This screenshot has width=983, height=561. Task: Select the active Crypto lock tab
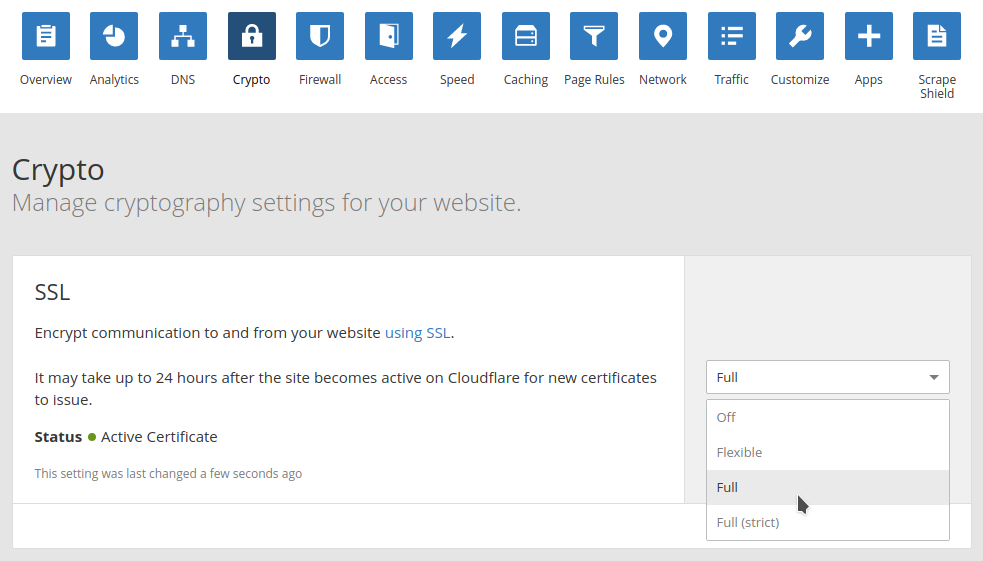(x=252, y=37)
